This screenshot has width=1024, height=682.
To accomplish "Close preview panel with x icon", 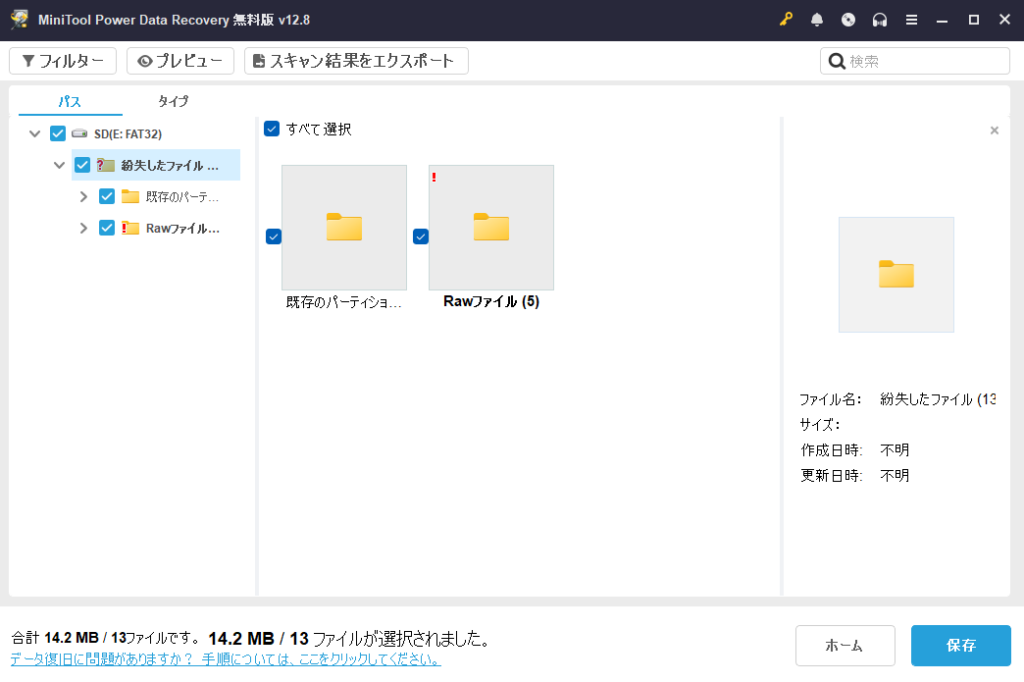I will (994, 130).
